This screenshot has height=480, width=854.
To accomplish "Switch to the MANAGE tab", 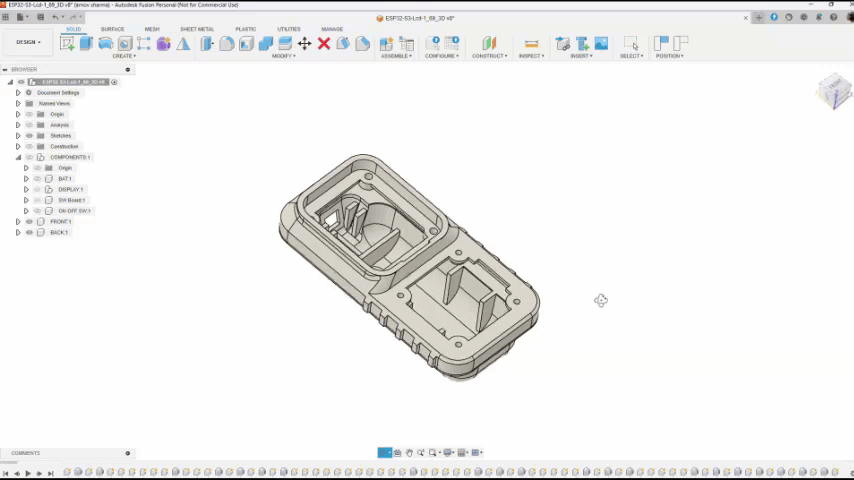I will click(x=332, y=29).
